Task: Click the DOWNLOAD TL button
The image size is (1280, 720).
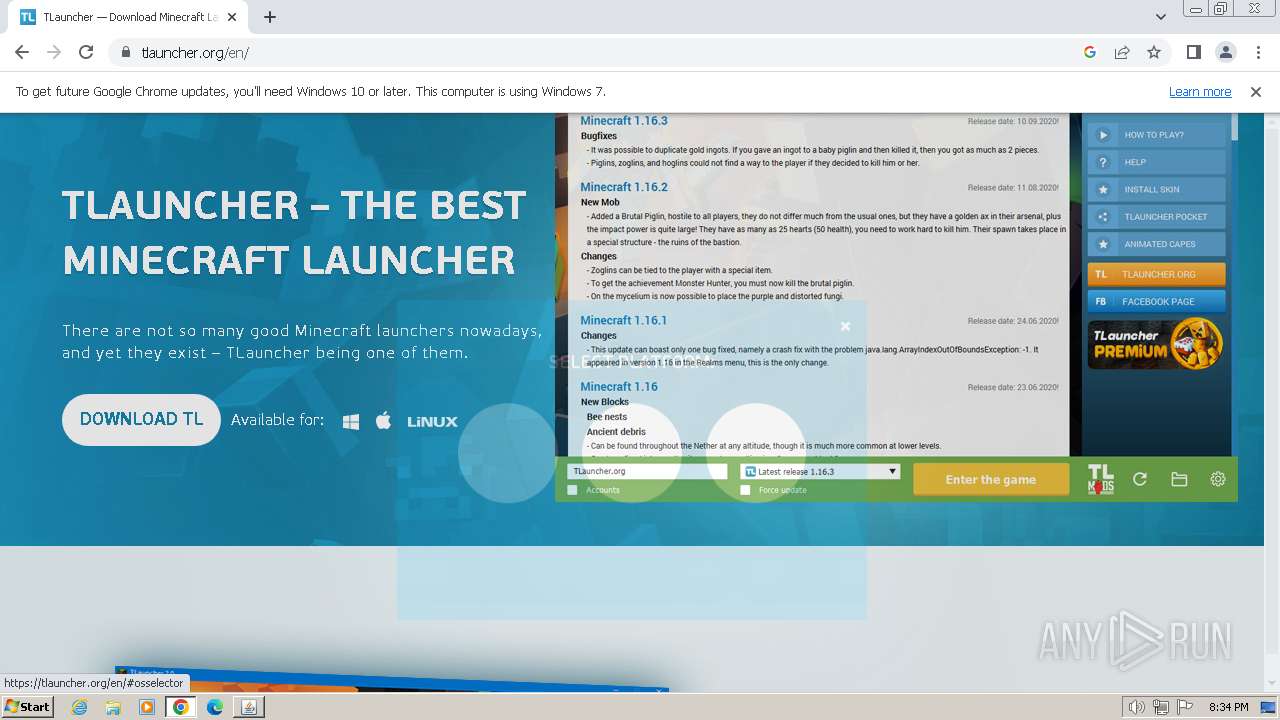Action: click(141, 419)
